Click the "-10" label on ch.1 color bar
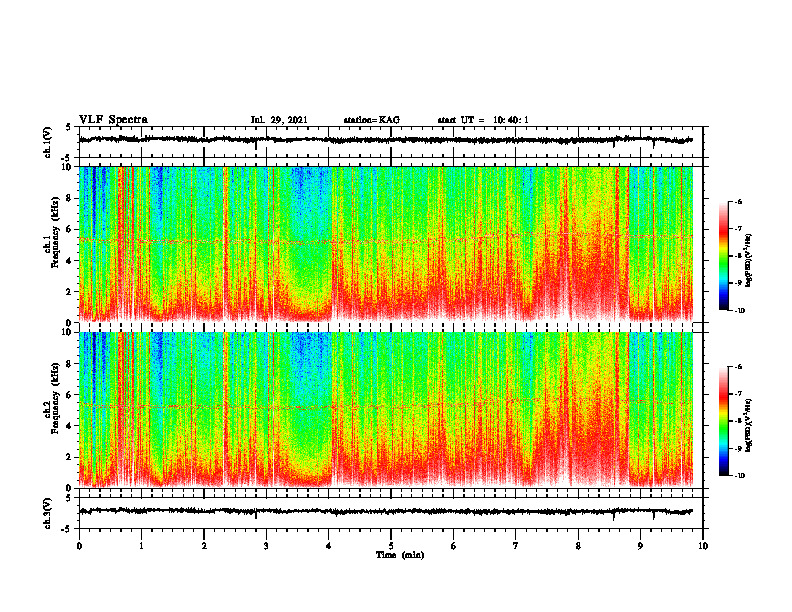 click(x=740, y=311)
